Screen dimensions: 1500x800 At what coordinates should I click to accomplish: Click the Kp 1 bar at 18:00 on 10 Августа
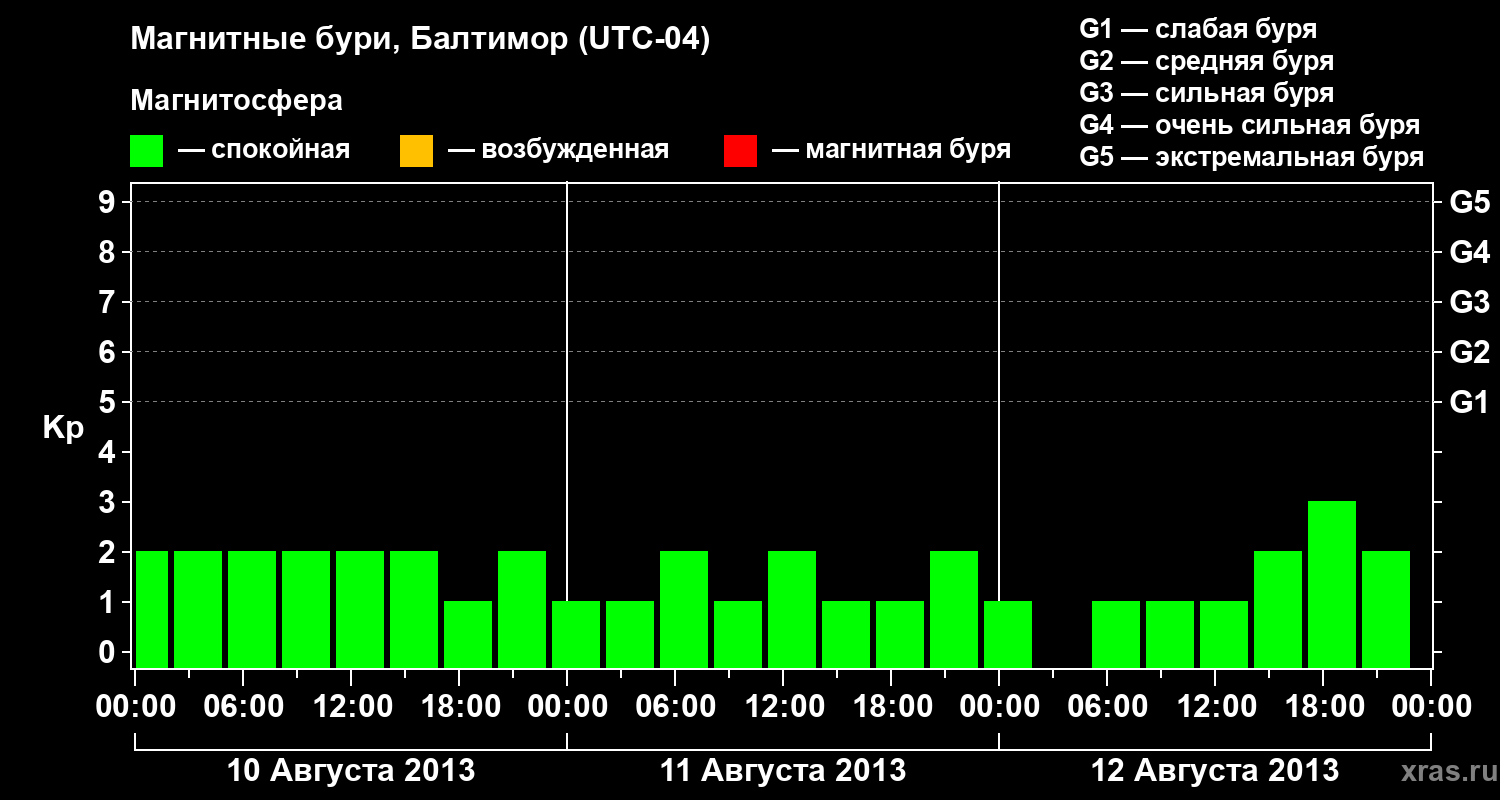pos(468,634)
